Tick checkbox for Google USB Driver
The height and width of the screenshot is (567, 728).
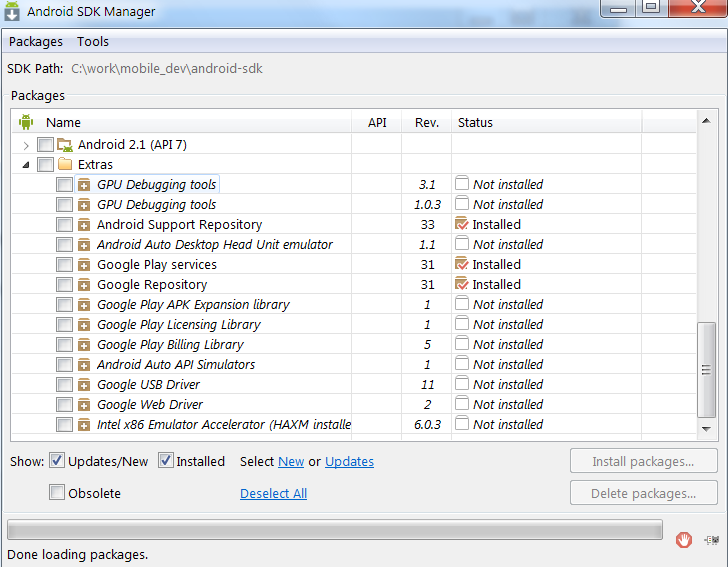tap(65, 385)
